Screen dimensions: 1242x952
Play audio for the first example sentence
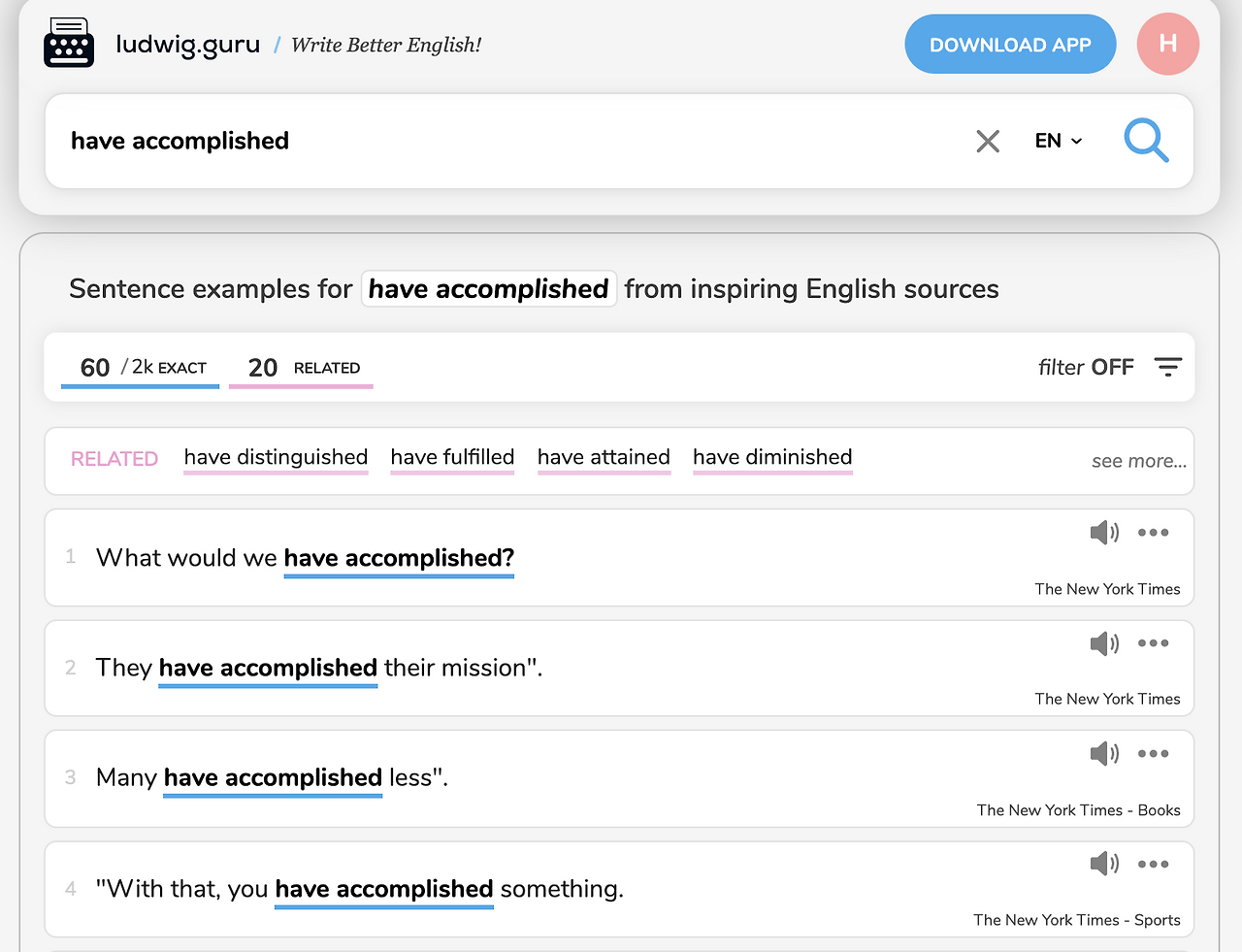(1103, 532)
